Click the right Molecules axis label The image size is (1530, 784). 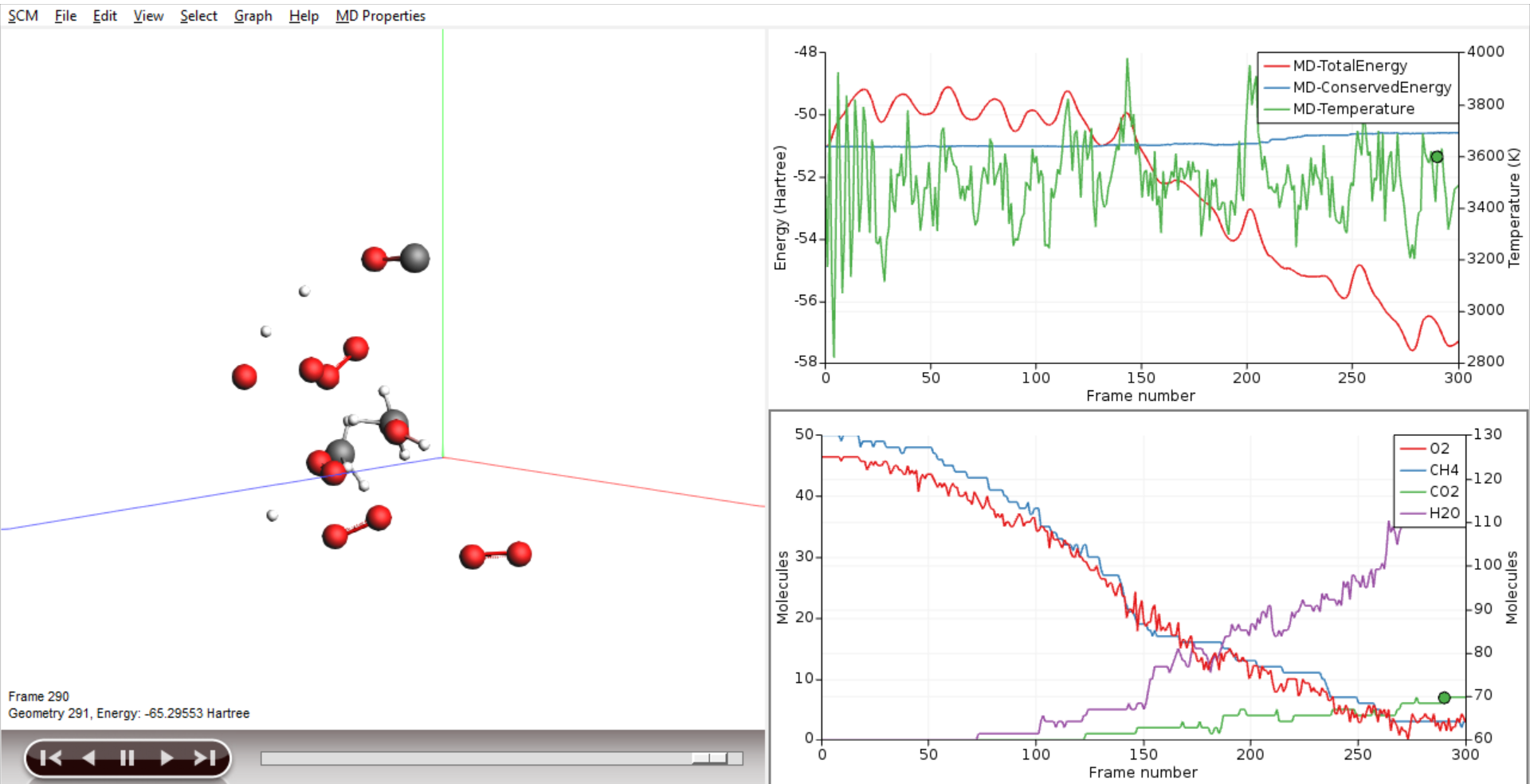1512,587
